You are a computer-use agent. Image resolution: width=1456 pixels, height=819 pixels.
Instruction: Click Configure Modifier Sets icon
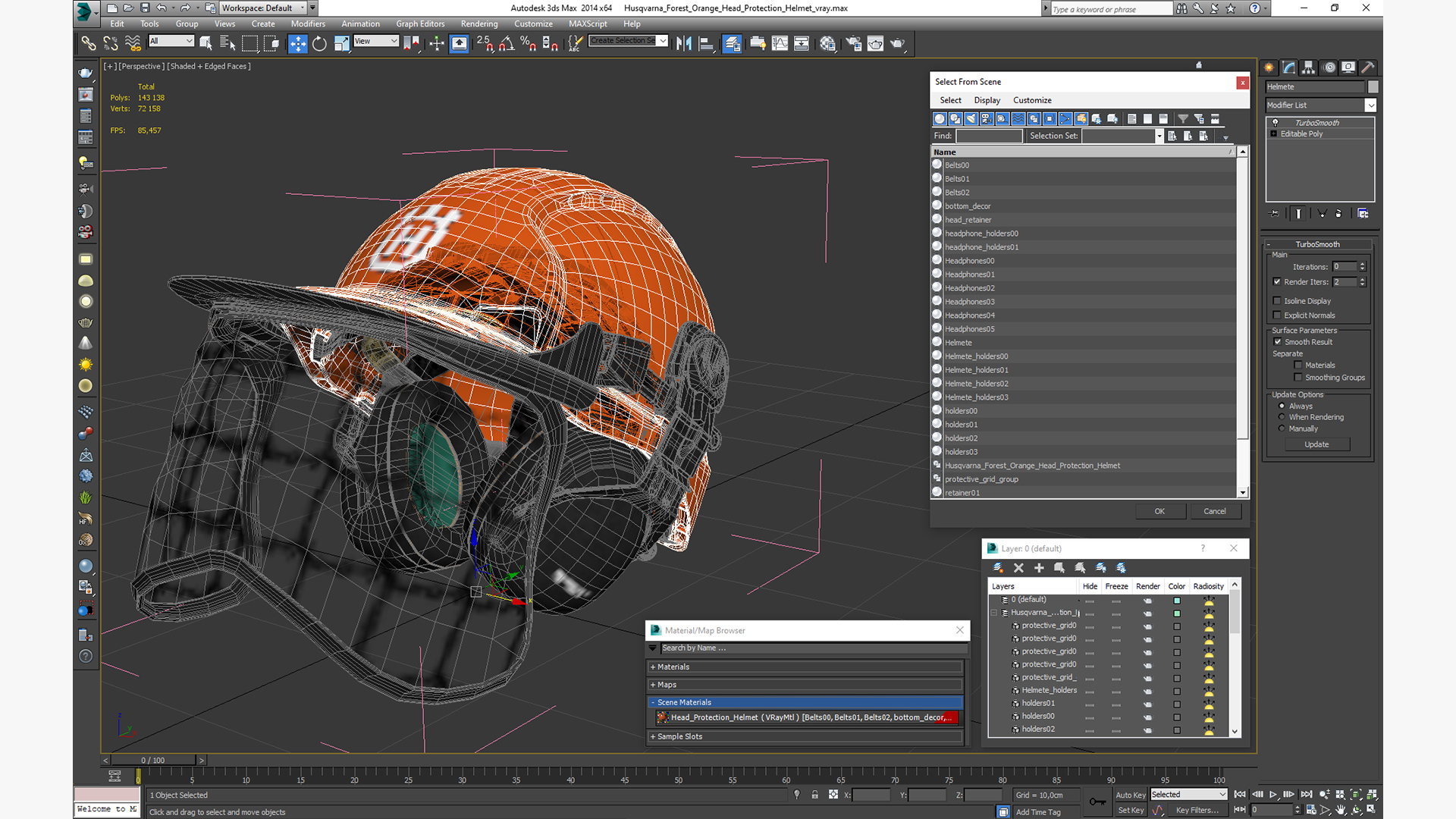tap(1363, 214)
